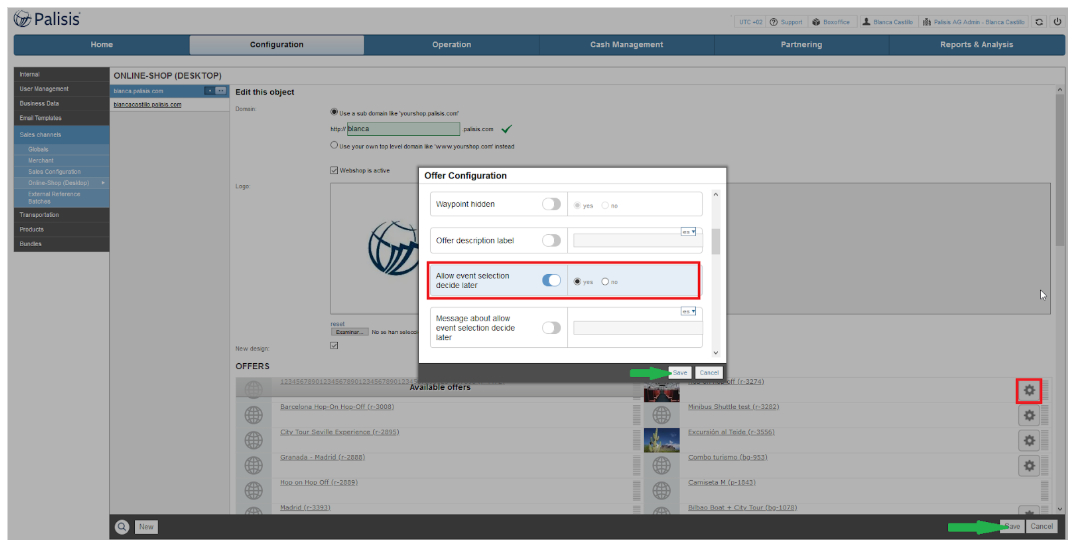
Task: Click the Offer description label text field
Action: [x=638, y=240]
